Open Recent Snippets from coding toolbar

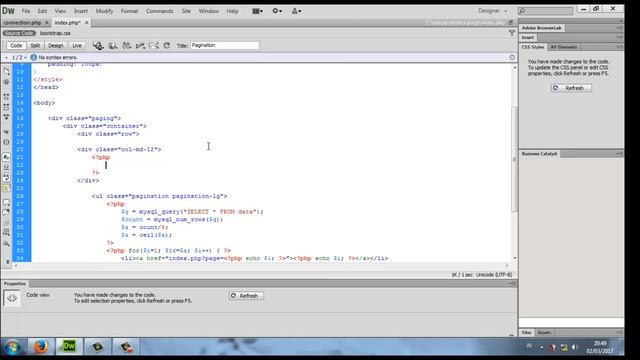pyautogui.click(x=6, y=233)
